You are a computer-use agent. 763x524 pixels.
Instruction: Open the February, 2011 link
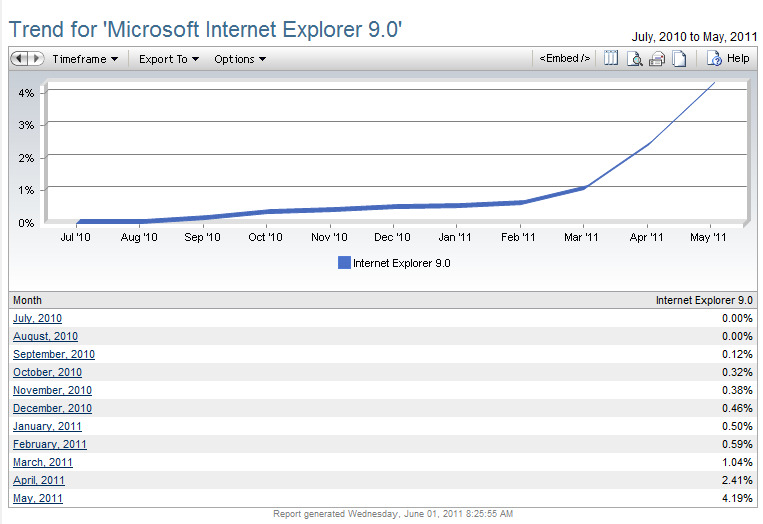coord(50,444)
